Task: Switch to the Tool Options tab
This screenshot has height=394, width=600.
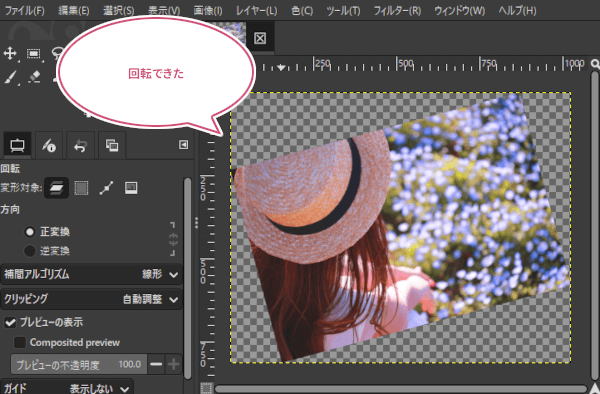Action: pyautogui.click(x=17, y=145)
